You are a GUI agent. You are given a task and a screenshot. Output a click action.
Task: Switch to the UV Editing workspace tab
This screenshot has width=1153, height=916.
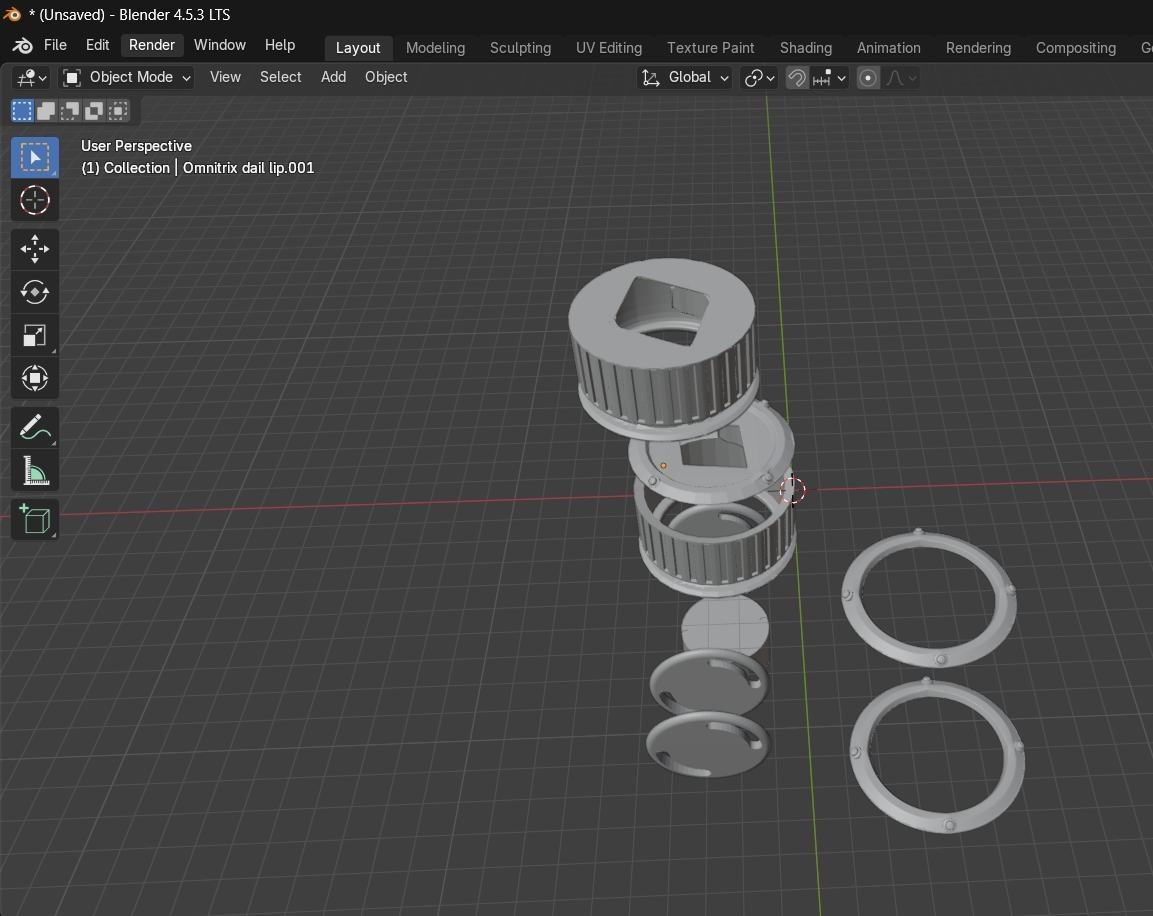pyautogui.click(x=609, y=48)
